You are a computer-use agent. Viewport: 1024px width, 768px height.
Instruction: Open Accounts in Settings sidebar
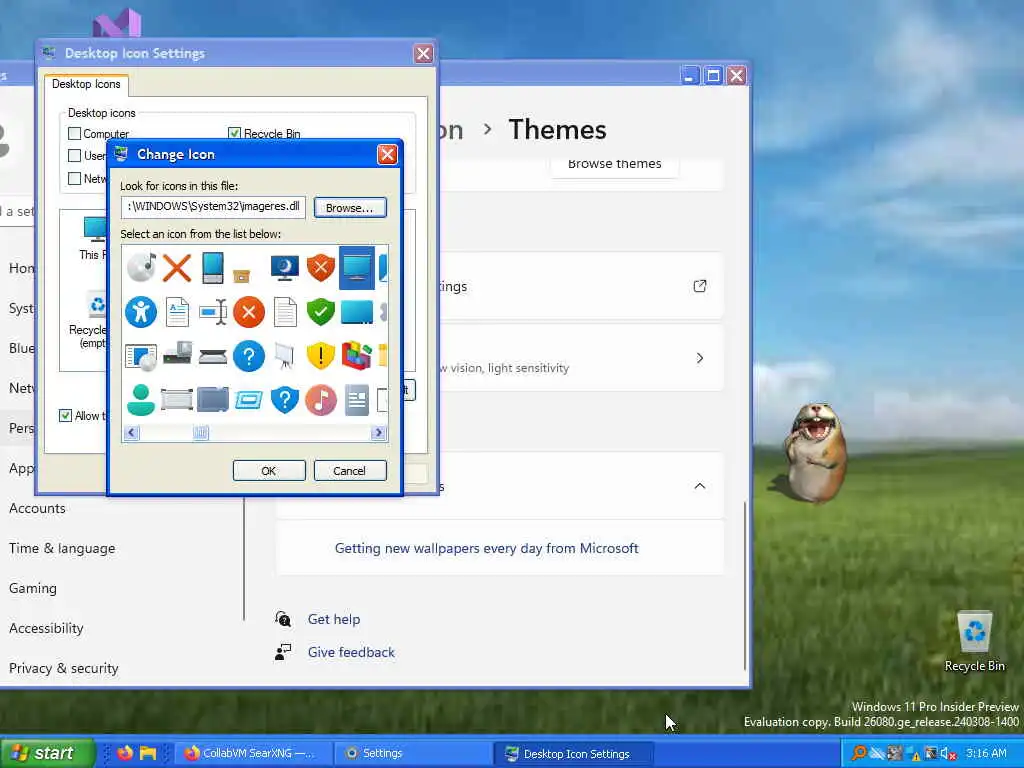point(37,508)
